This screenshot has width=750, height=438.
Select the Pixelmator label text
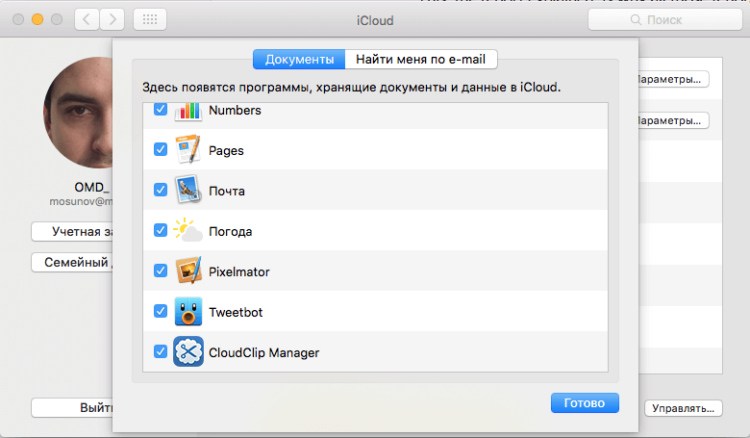click(239, 272)
